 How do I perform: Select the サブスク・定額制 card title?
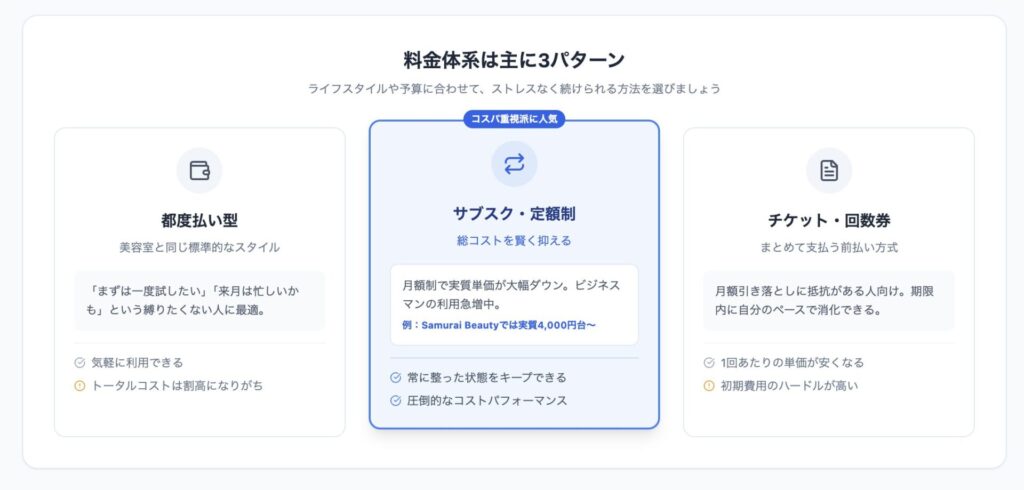514,214
